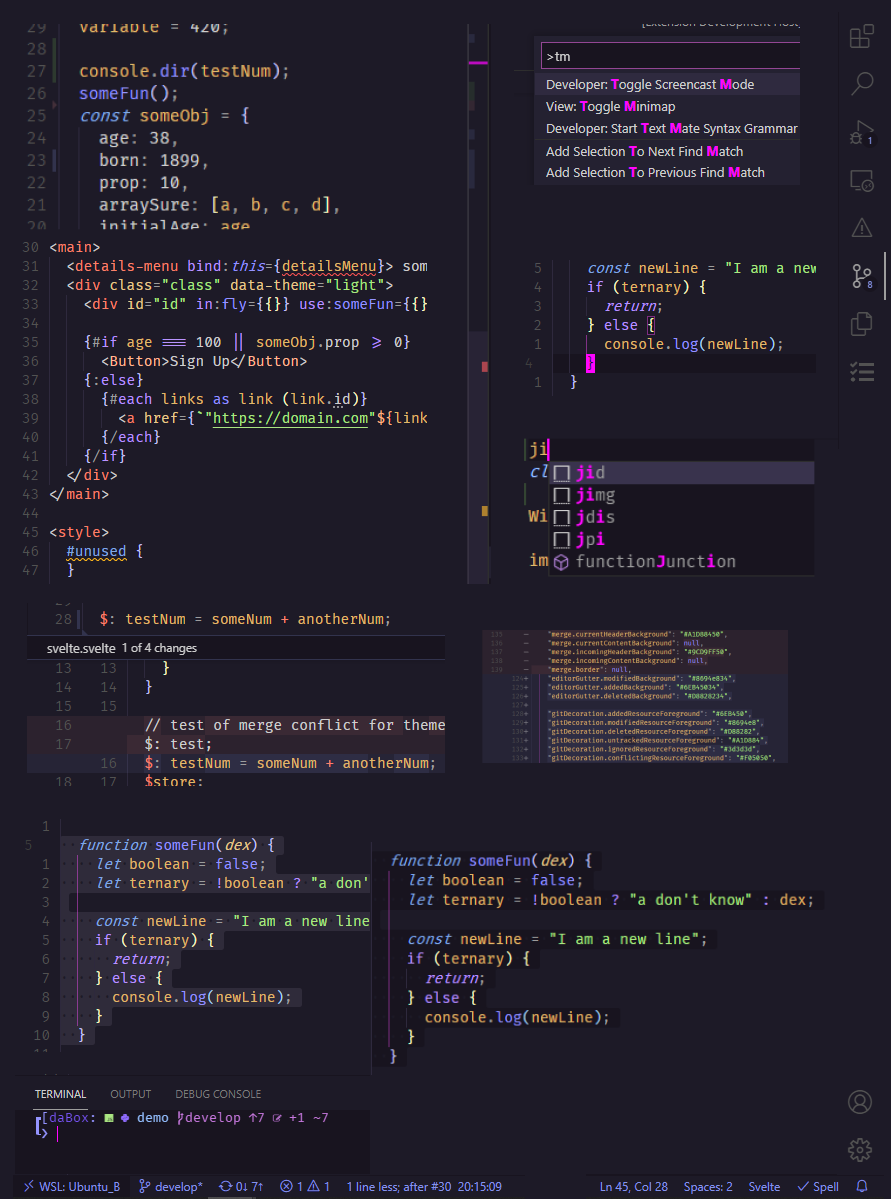Open the Manage settings gear
Image resolution: width=891 pixels, height=1199 pixels.
pos(860,1149)
